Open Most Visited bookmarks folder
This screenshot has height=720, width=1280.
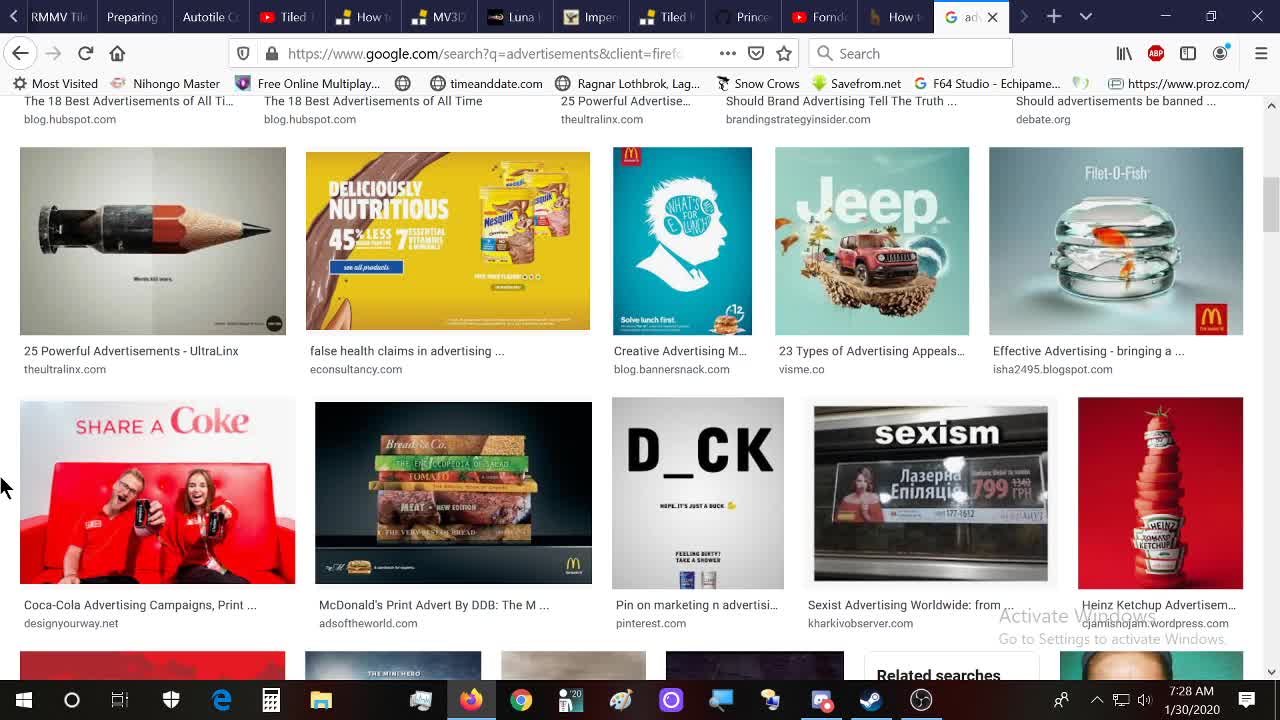coord(54,83)
